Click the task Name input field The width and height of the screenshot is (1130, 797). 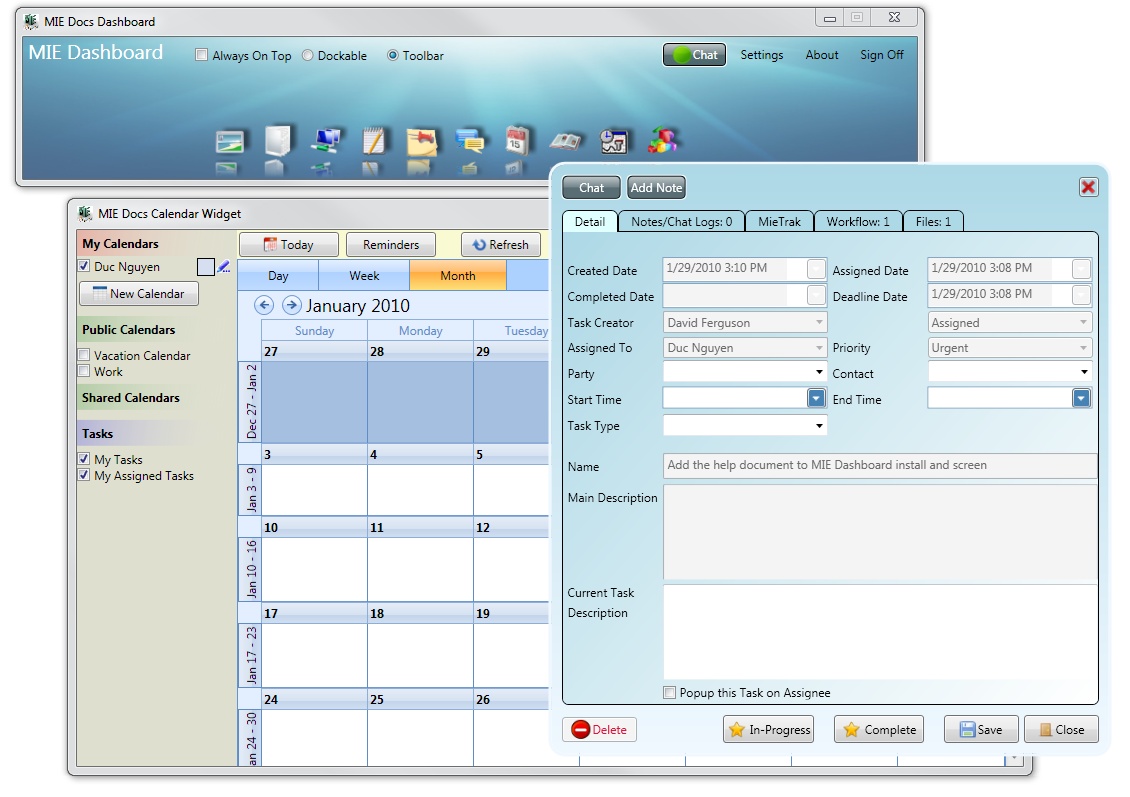[x=880, y=466]
